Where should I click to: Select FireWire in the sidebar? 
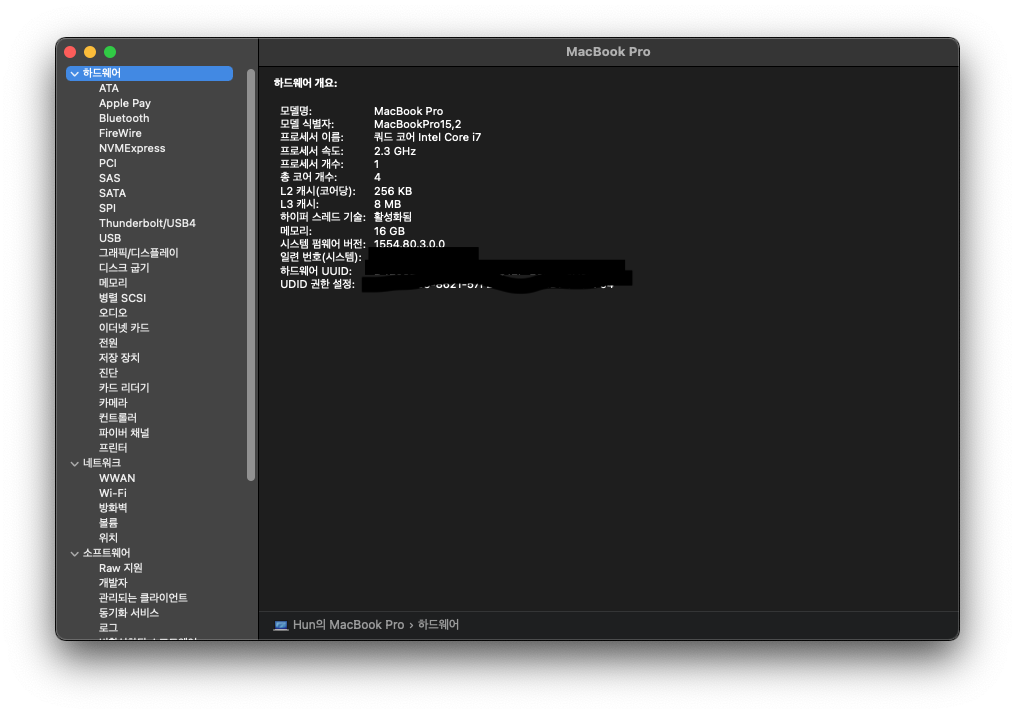click(120, 133)
